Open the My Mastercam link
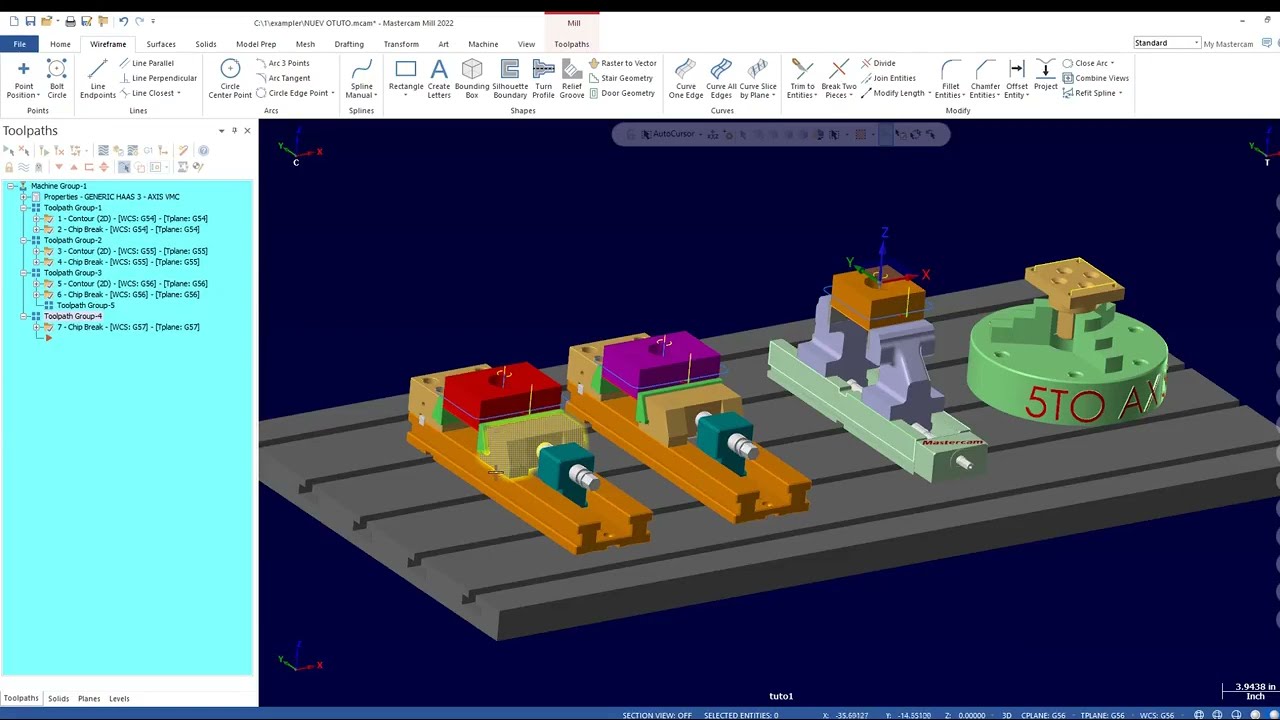Image resolution: width=1280 pixels, height=720 pixels. tap(1228, 44)
